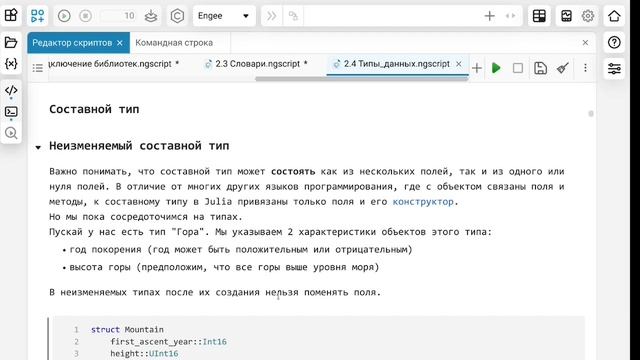Collapse the Неизменяемый составной тип section
640x360 pixels.
click(38, 147)
